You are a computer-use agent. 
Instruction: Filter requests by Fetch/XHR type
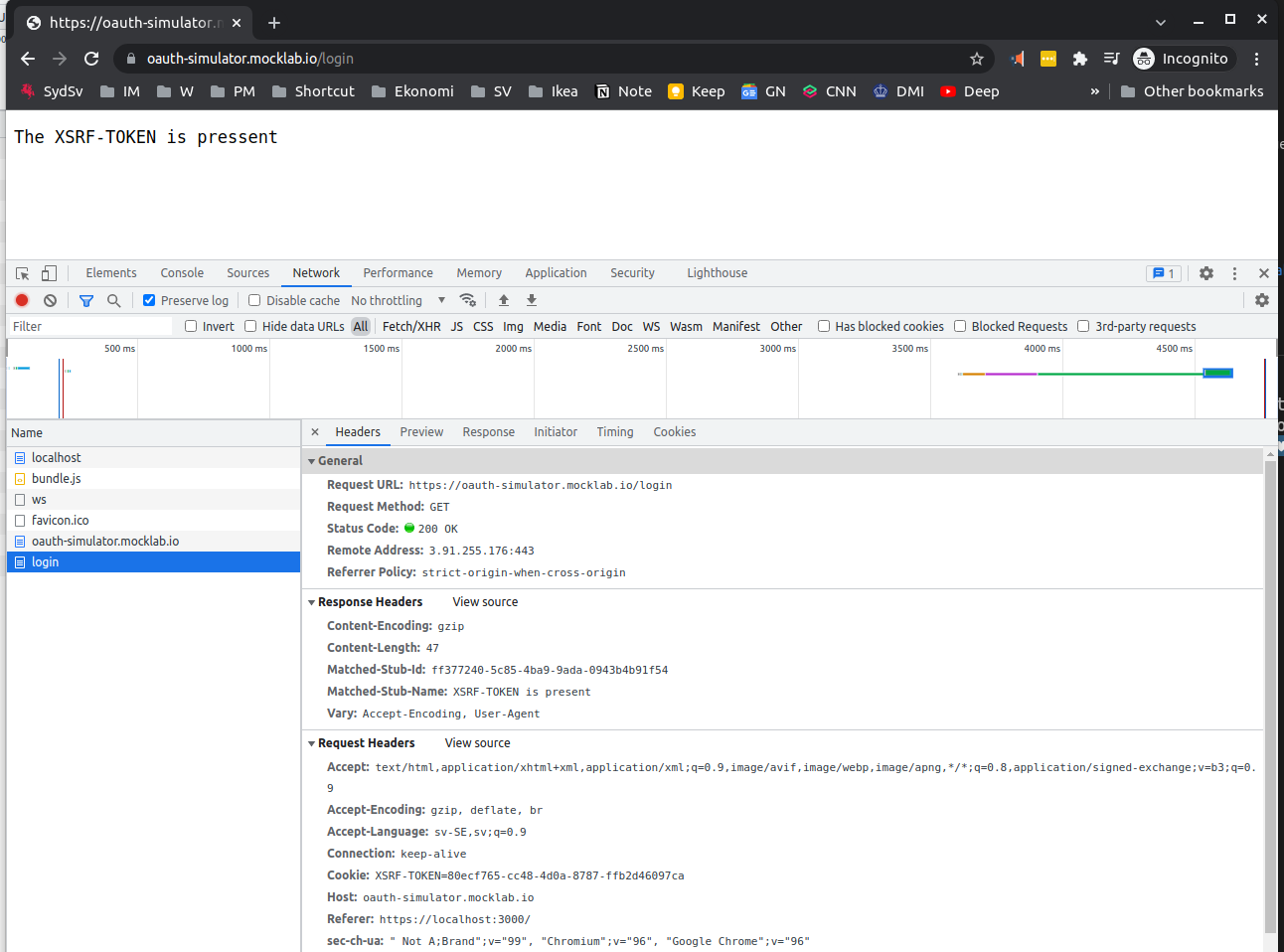(x=411, y=326)
